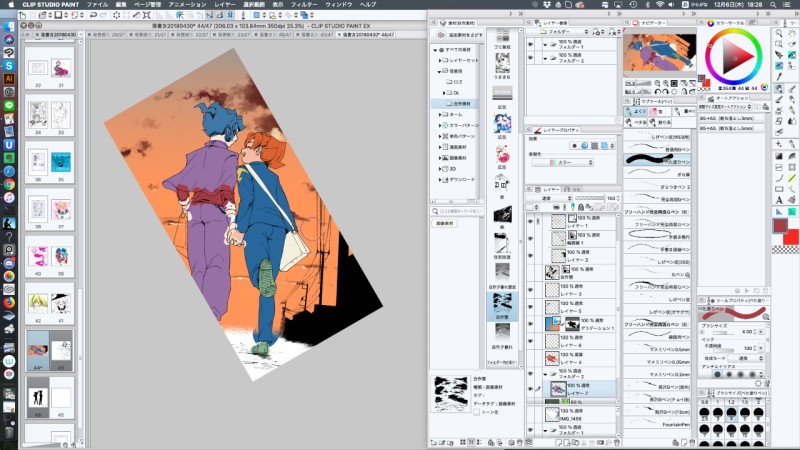Open layer blend mode 通常 dropdown
Screen dimensions: 800x450
click(549, 198)
